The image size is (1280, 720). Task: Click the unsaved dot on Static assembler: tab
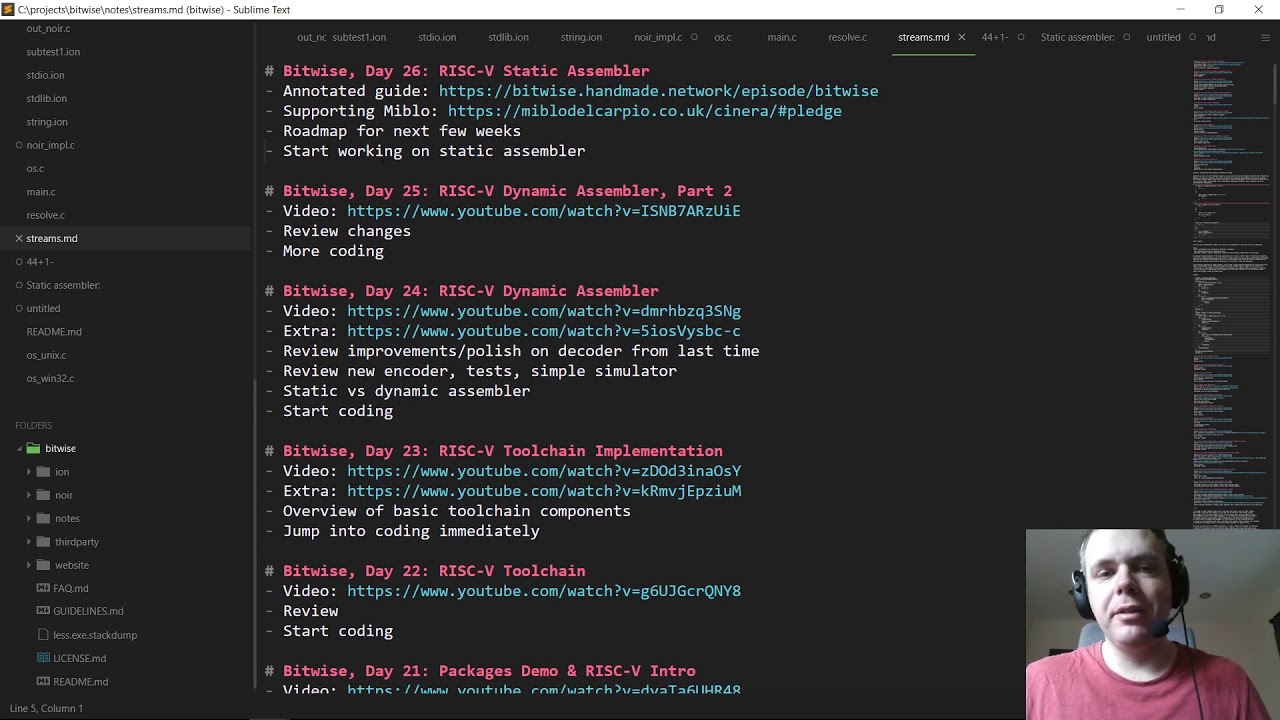(x=1126, y=37)
